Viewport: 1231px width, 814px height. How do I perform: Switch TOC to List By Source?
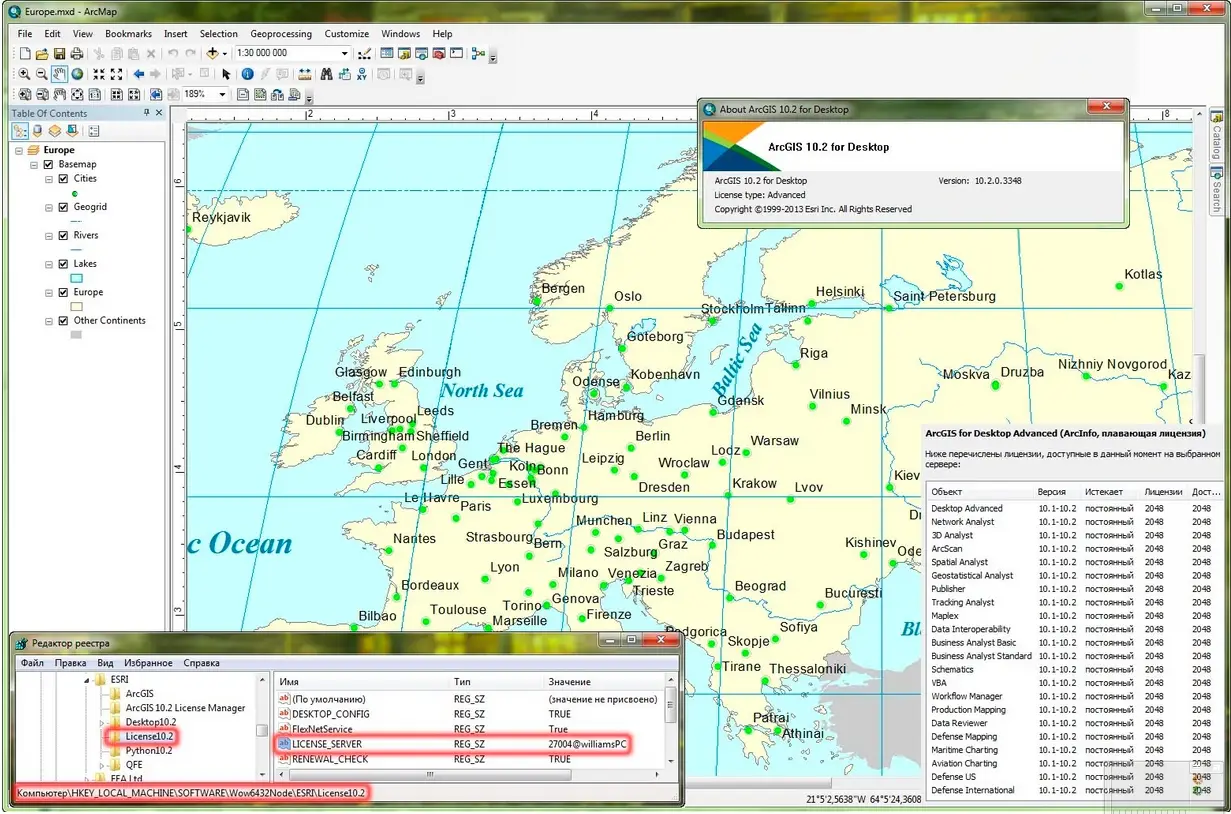37,130
